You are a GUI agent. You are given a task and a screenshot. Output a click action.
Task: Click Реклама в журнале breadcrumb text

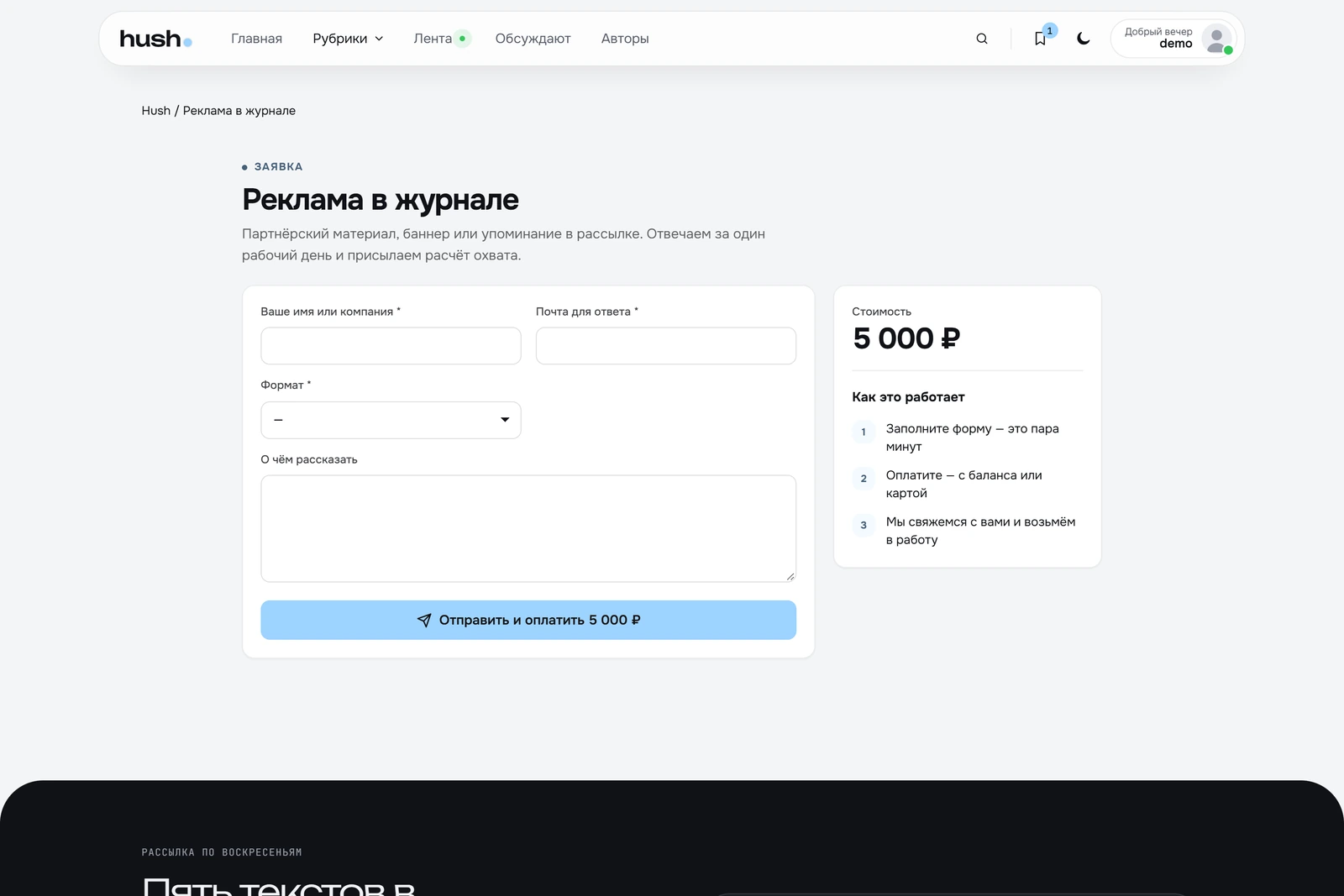239,111
